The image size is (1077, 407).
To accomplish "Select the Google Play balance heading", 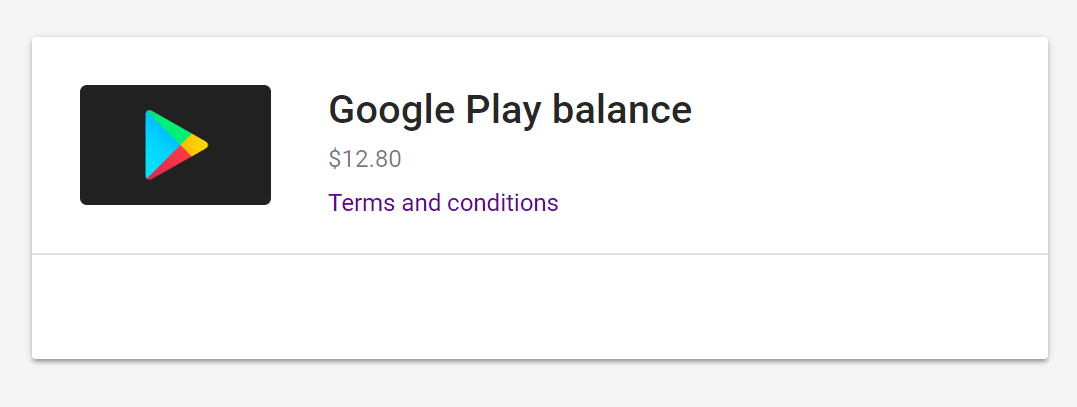I will click(x=510, y=110).
